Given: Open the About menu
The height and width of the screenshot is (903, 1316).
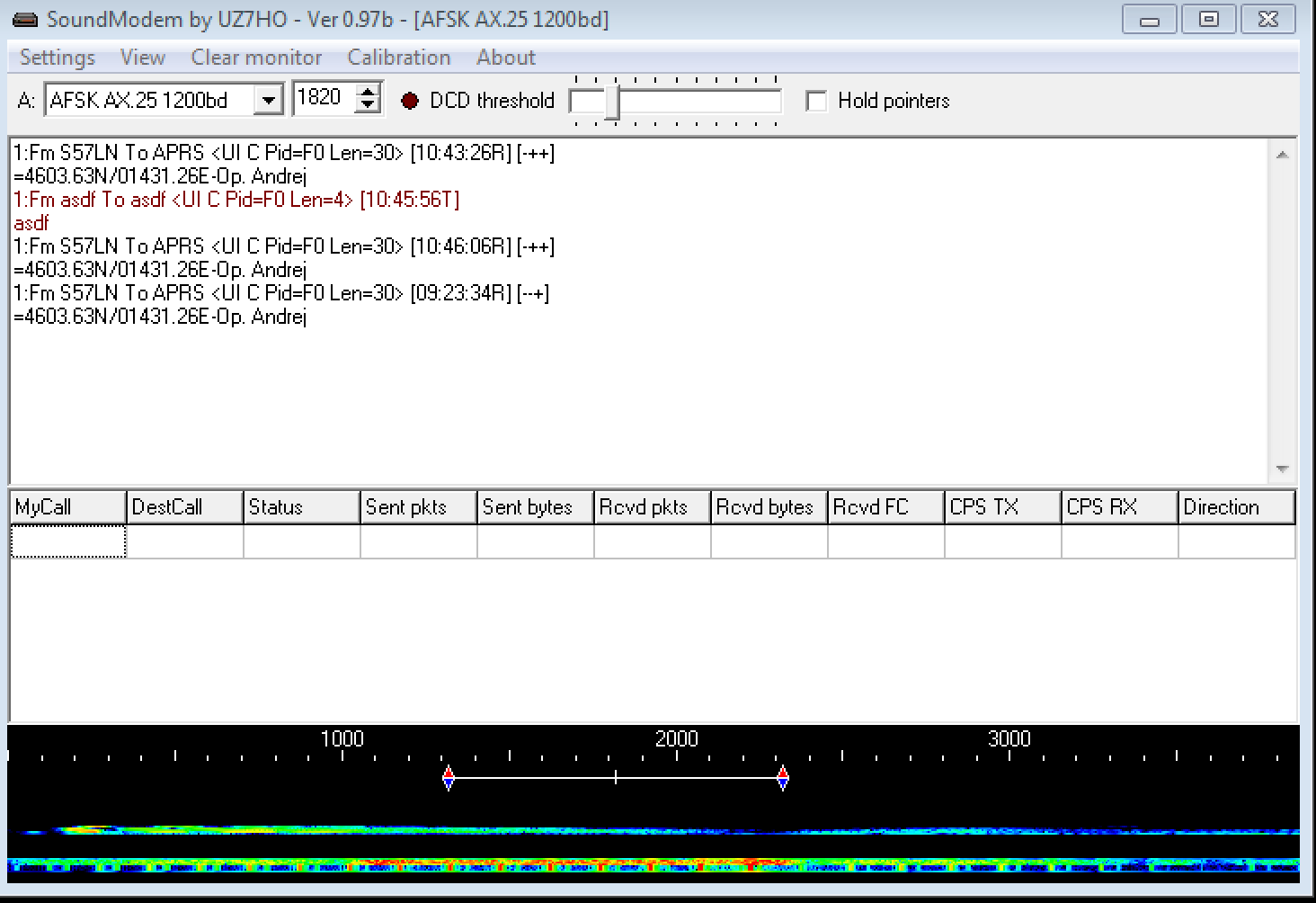Looking at the screenshot, I should click(x=506, y=58).
